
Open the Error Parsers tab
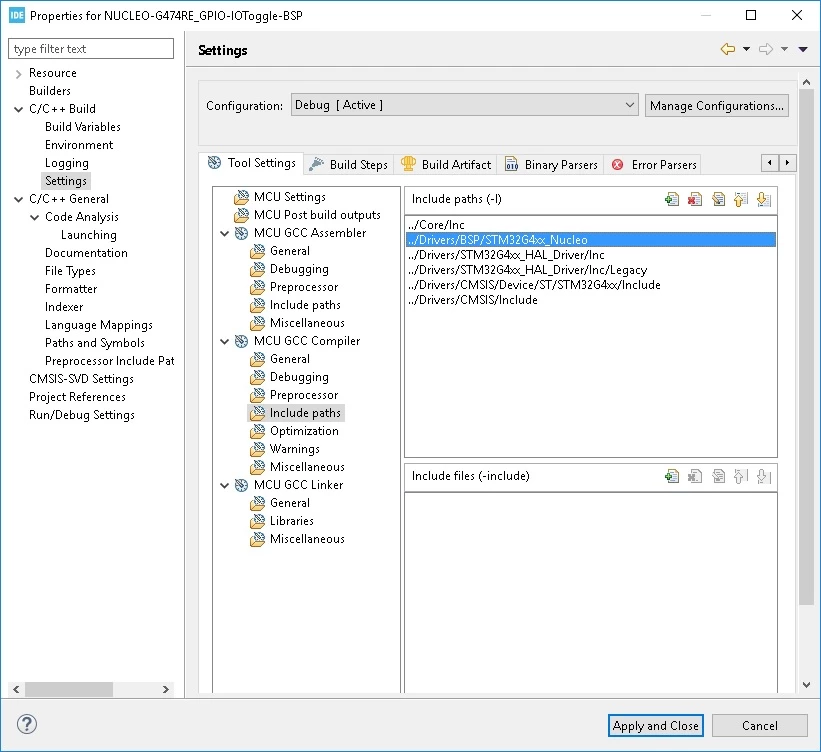653,164
